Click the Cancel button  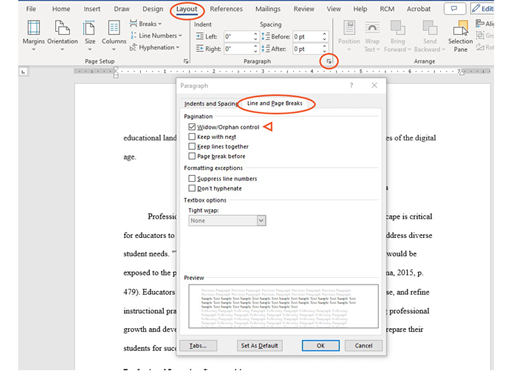pos(364,346)
